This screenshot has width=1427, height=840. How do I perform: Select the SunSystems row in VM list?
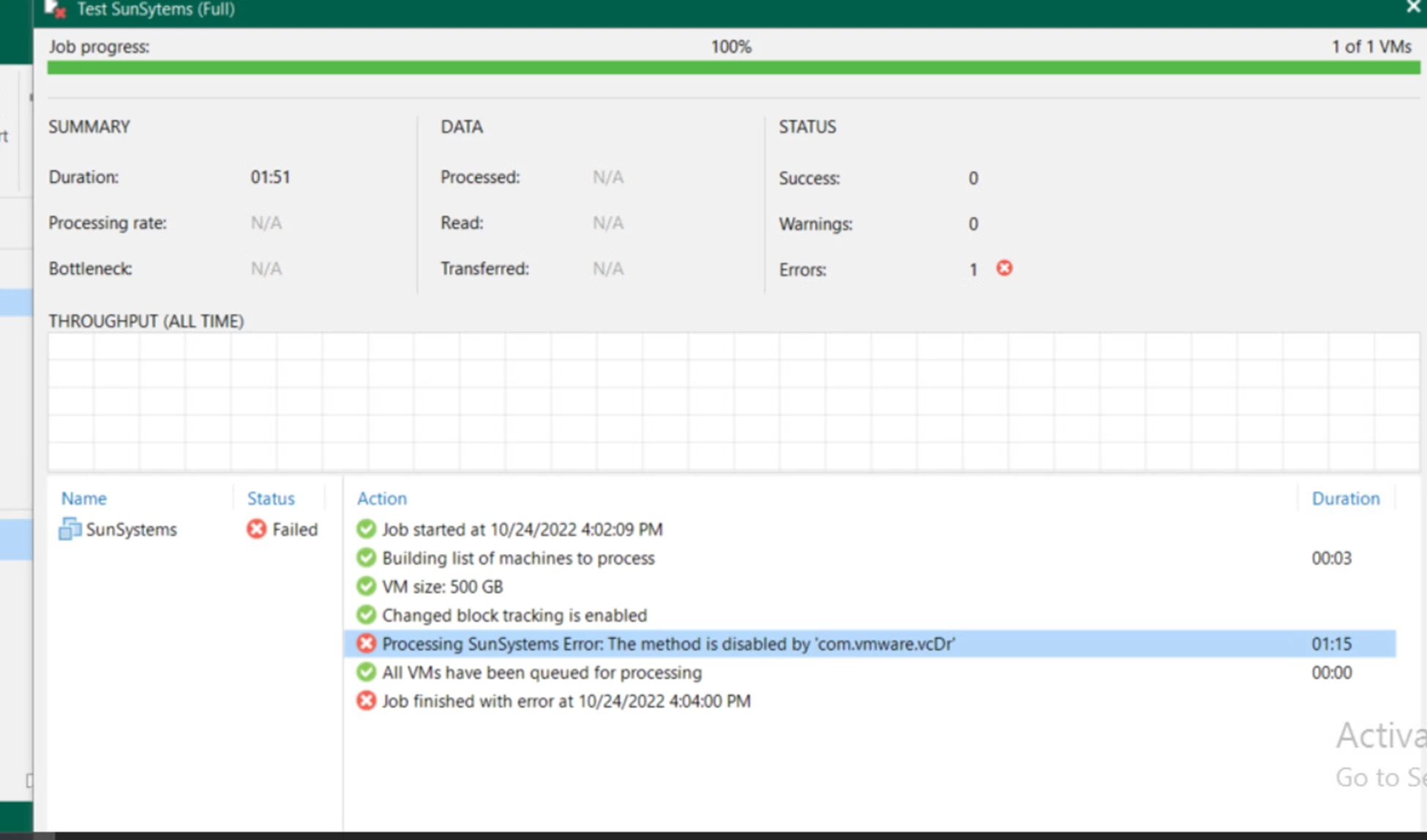click(131, 529)
